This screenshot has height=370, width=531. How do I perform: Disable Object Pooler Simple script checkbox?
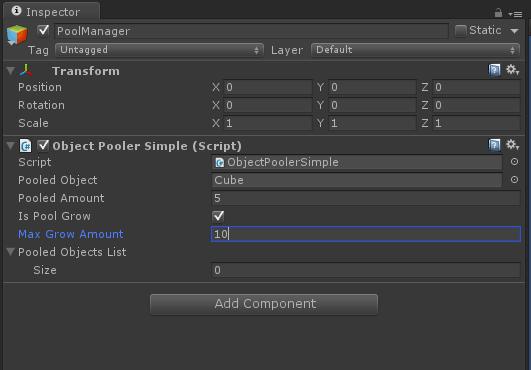[43, 146]
